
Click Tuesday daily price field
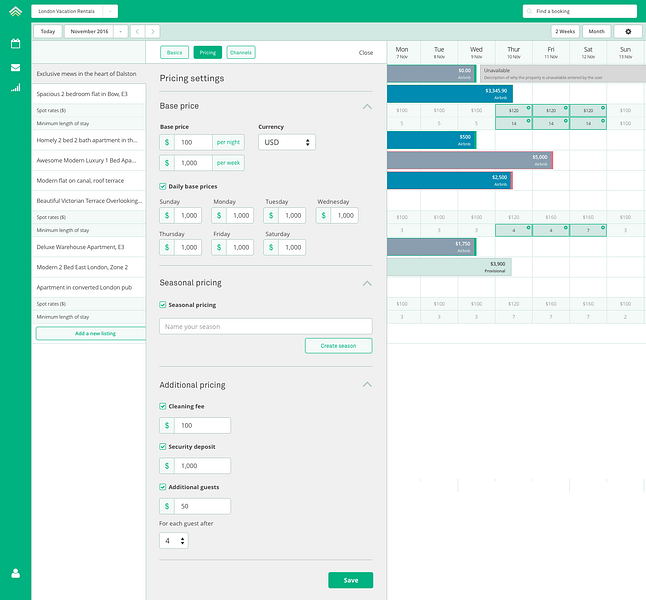click(x=285, y=216)
